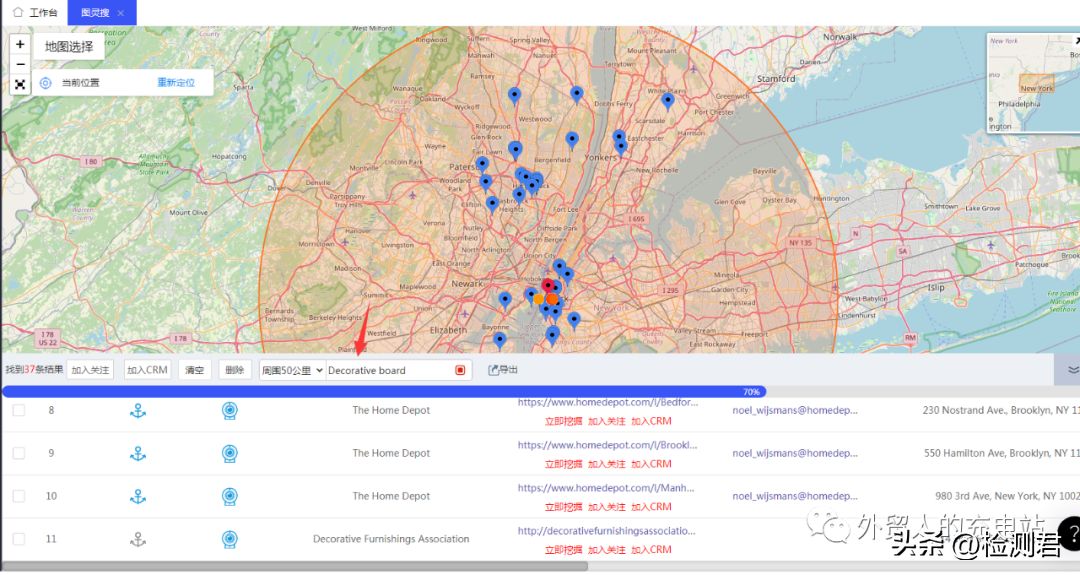Click the anchor icon in row 10
The image size is (1080, 575).
[138, 496]
